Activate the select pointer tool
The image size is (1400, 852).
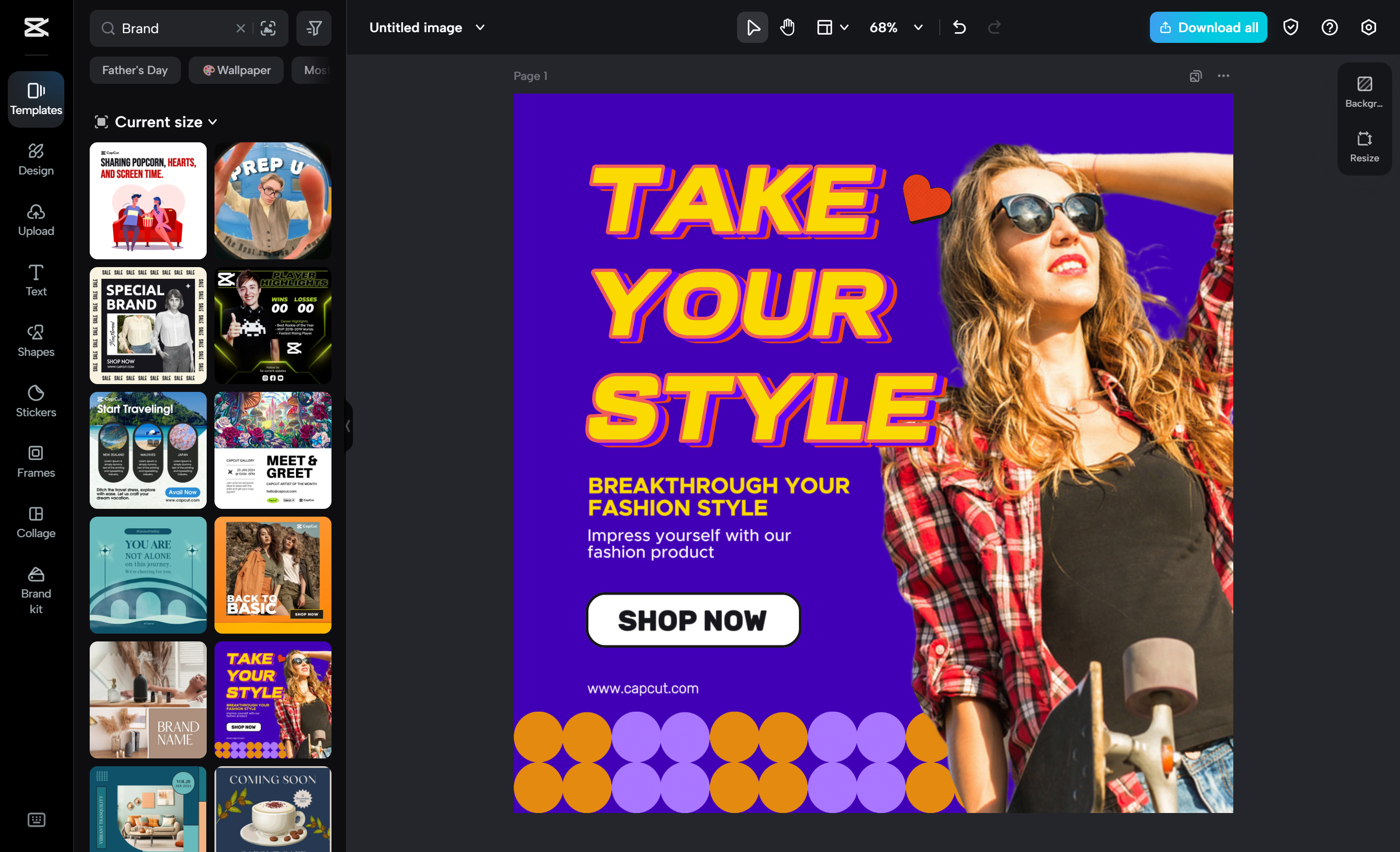pyautogui.click(x=752, y=27)
